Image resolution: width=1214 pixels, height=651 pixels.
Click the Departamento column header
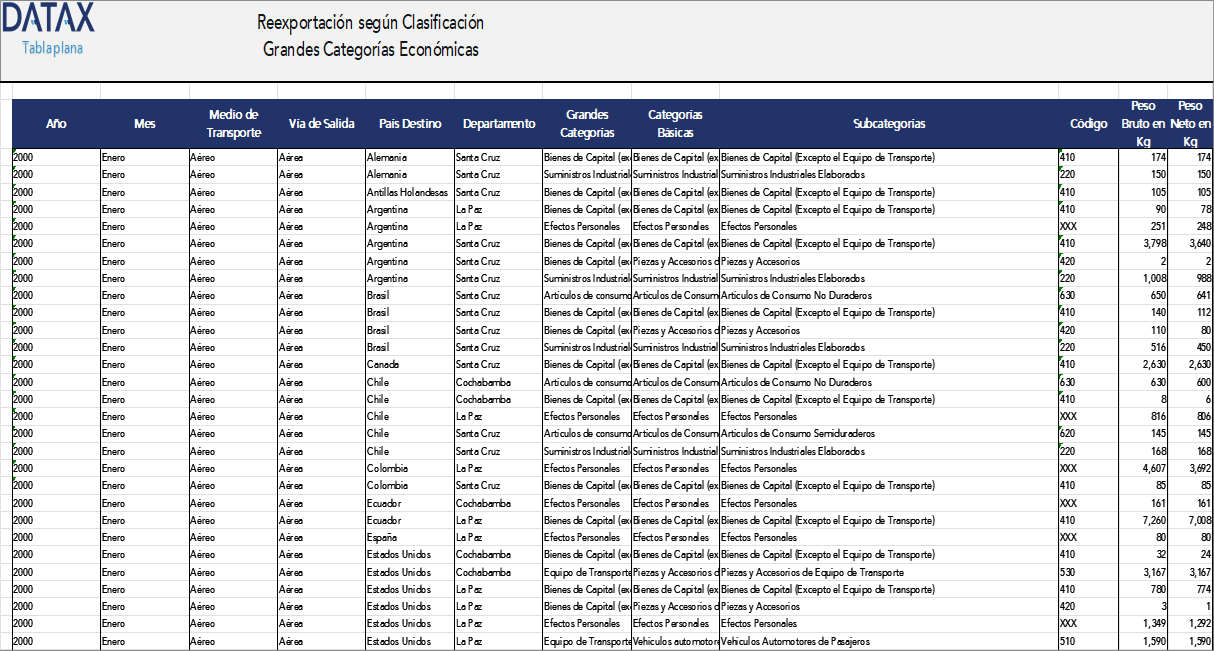click(499, 124)
